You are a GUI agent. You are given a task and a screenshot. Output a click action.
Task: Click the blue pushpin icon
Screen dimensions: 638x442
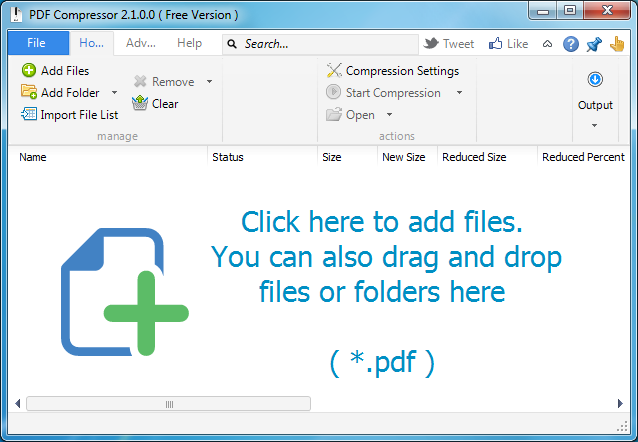click(594, 44)
